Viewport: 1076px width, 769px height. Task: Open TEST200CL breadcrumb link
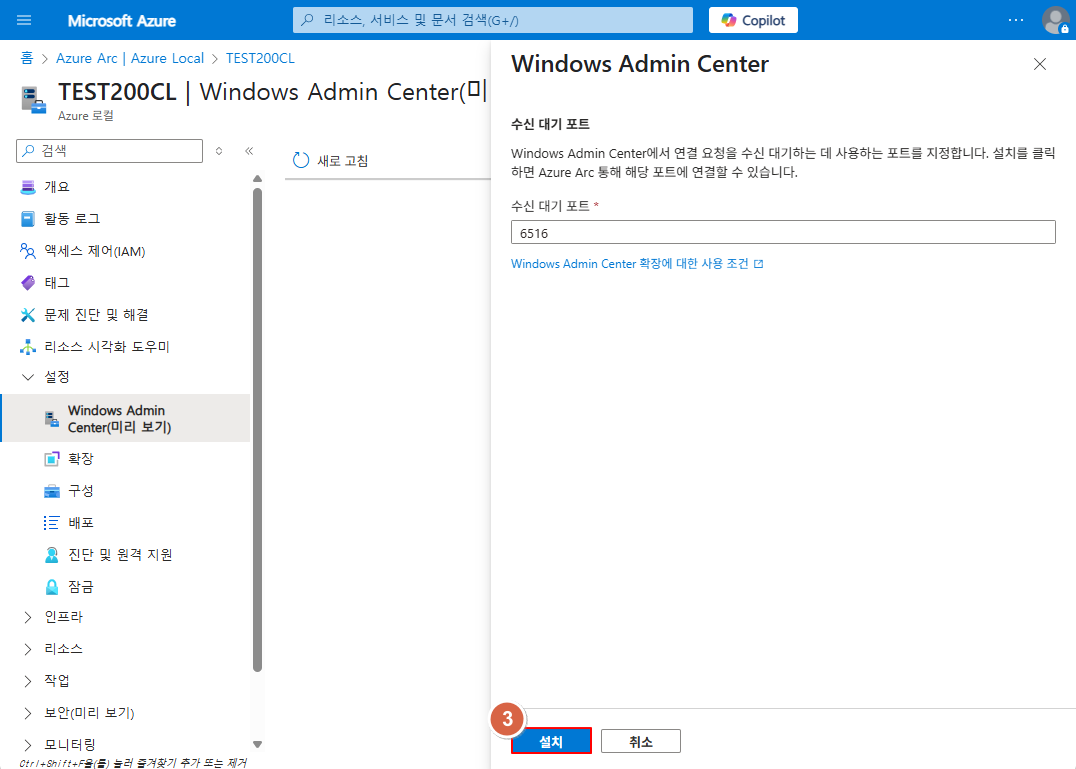point(260,58)
